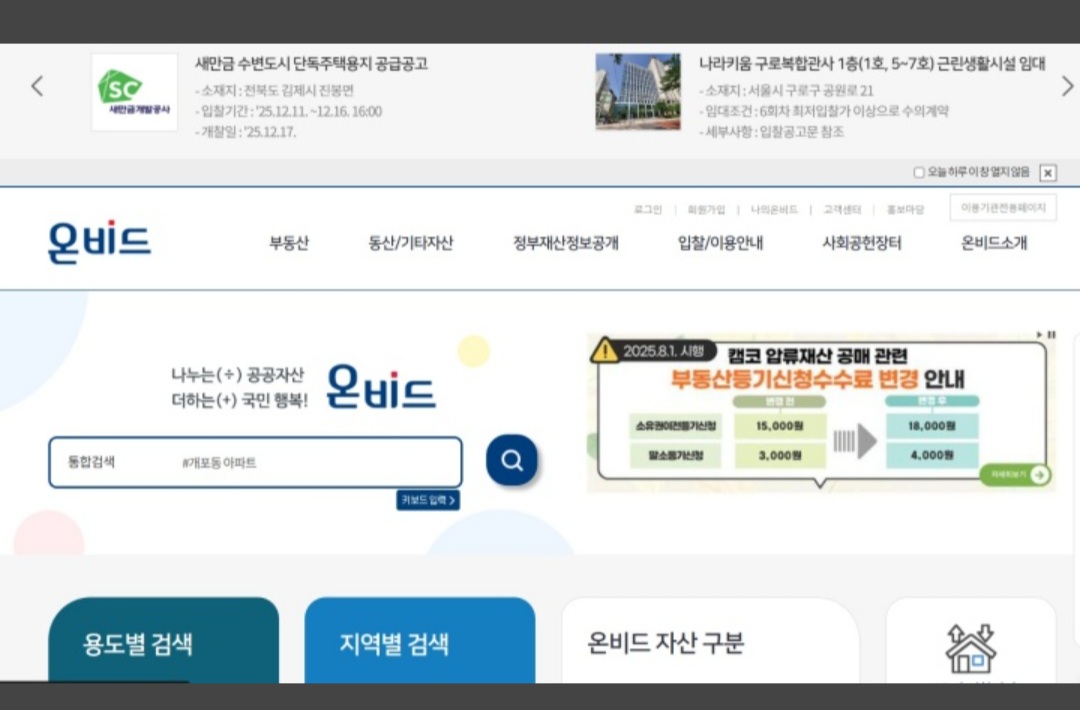Open the 로그인 link

(x=647, y=209)
